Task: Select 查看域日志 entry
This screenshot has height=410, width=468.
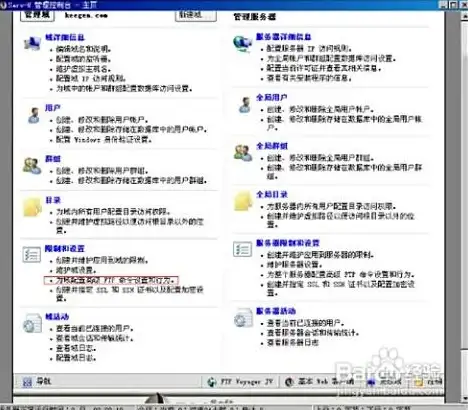Action: pos(76,348)
